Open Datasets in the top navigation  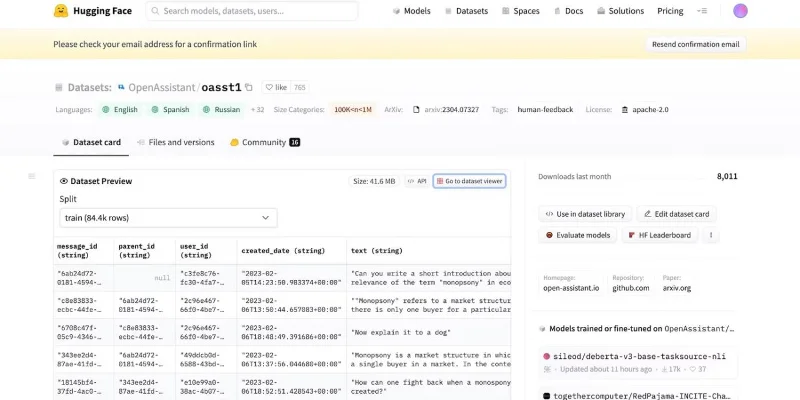pos(466,11)
